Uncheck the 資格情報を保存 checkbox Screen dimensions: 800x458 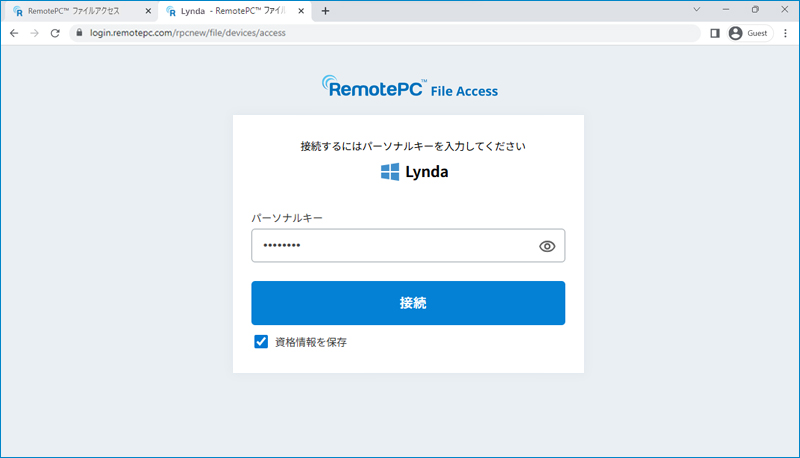261,342
